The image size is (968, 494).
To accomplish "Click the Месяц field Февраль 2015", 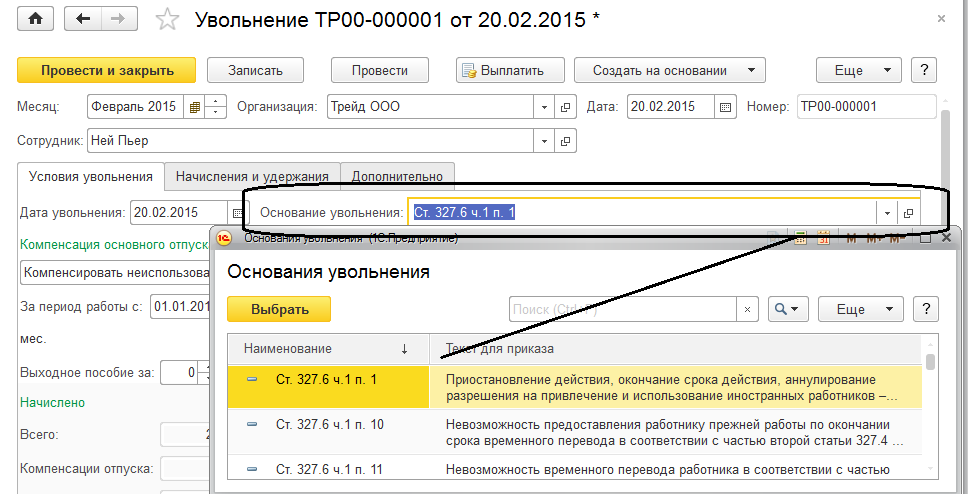I will pos(136,107).
